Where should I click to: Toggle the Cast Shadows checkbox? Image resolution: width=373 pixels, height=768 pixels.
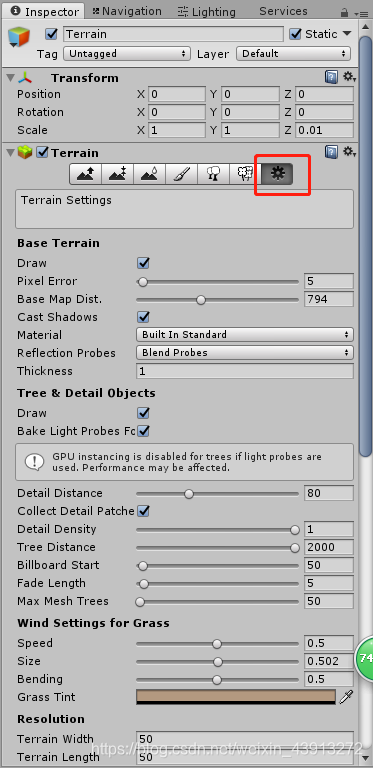point(143,317)
